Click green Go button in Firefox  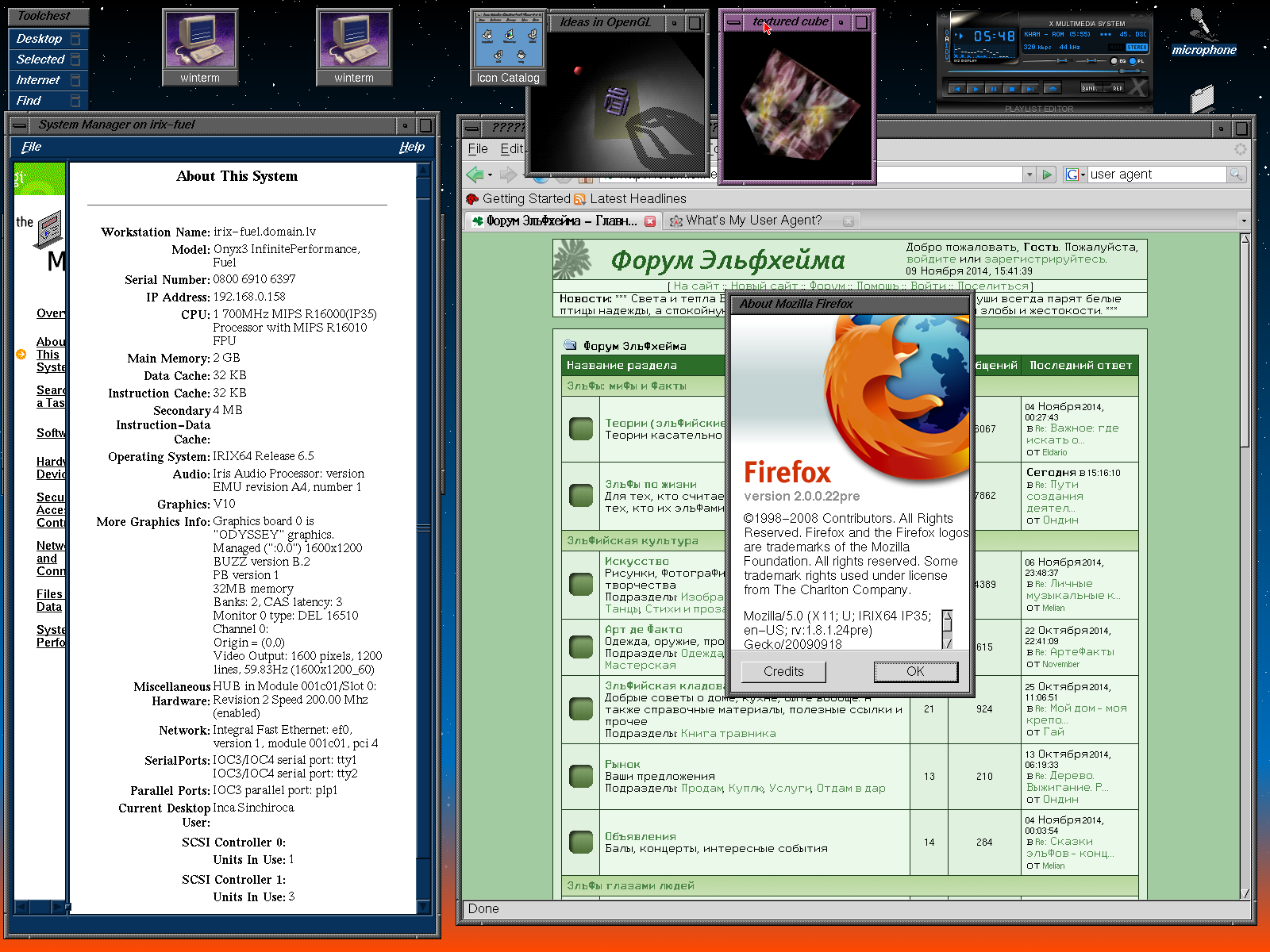pos(1047,175)
